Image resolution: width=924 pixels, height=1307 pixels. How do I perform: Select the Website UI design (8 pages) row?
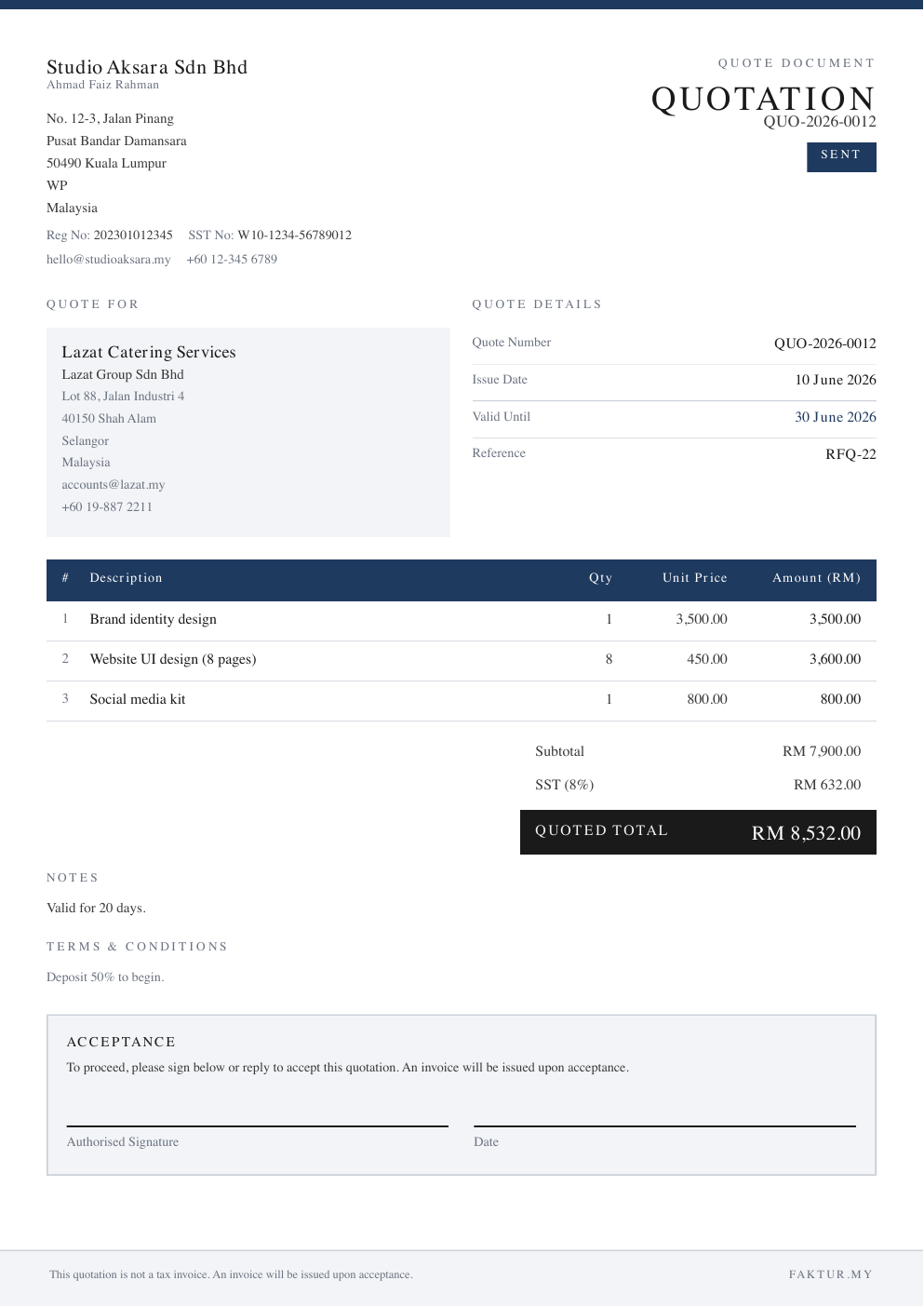(x=462, y=660)
